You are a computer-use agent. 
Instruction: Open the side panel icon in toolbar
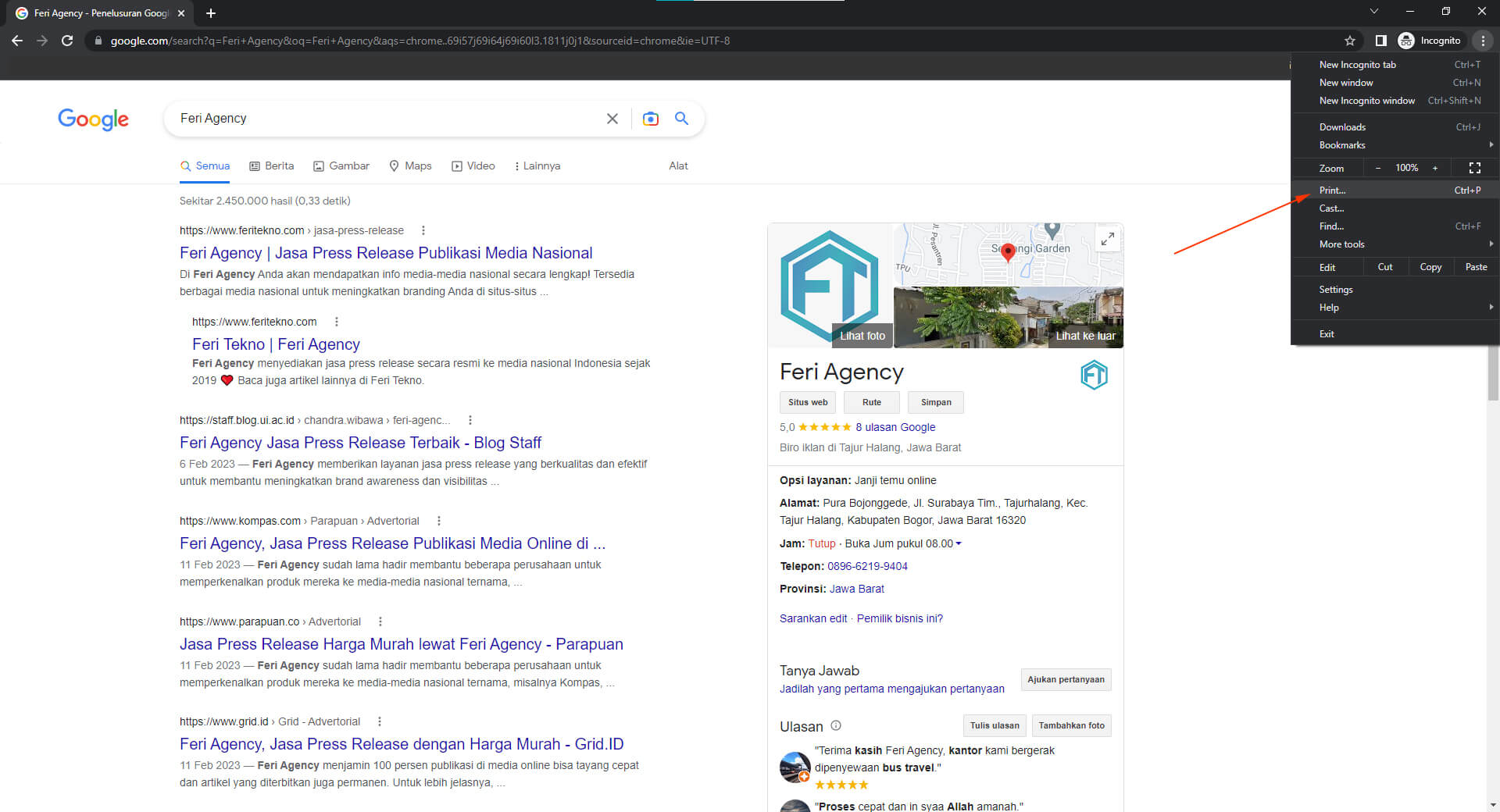click(1381, 41)
